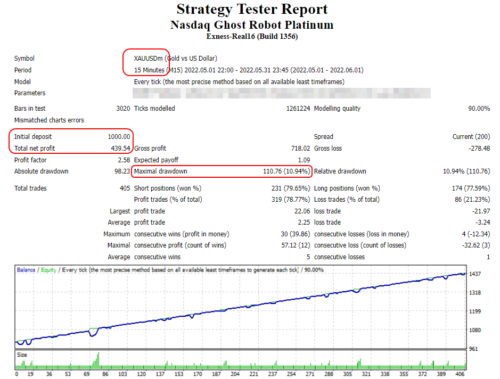This screenshot has height=379, width=500.
Task: Select the value '231 (79.65%)'
Action: point(291,188)
